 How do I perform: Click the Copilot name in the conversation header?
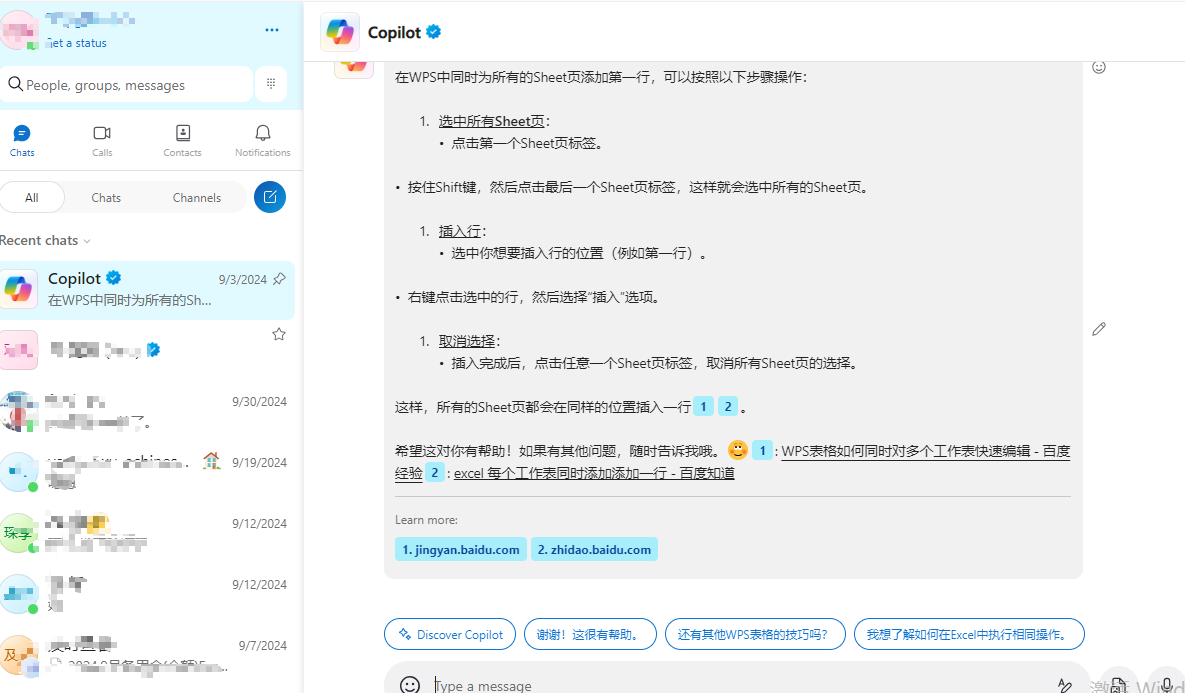coord(394,32)
